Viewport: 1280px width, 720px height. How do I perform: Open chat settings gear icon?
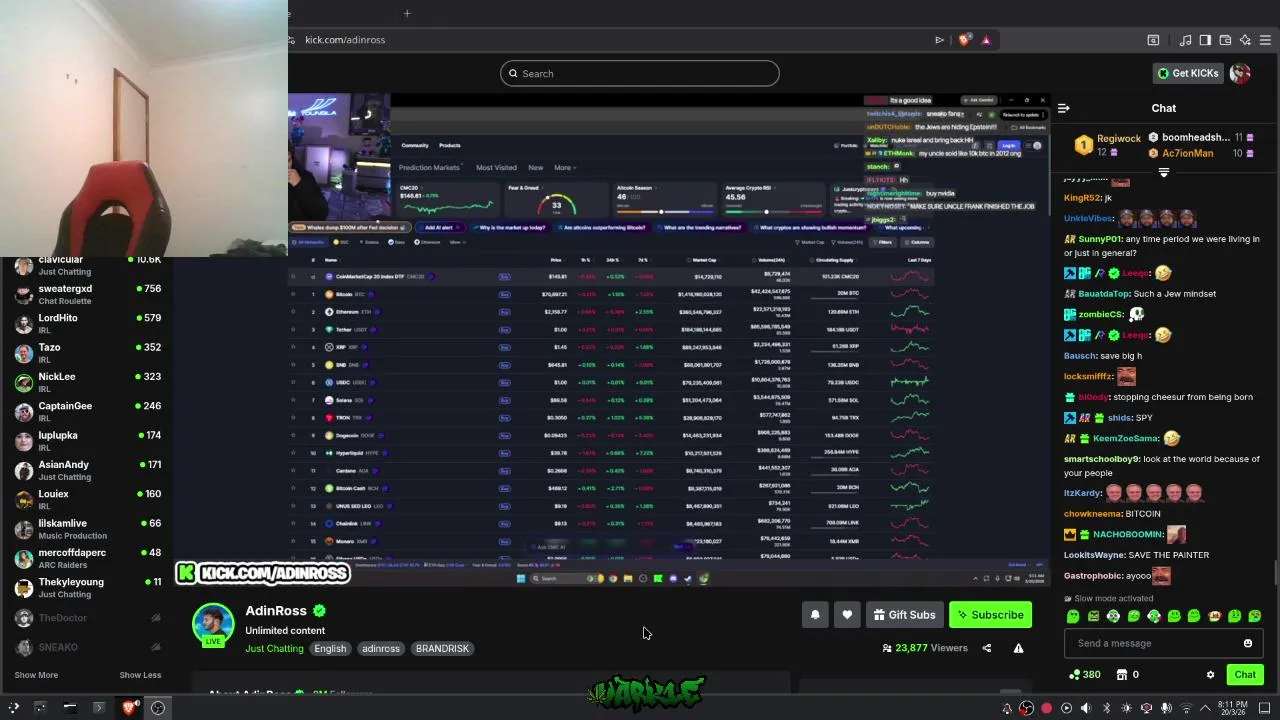click(1210, 675)
